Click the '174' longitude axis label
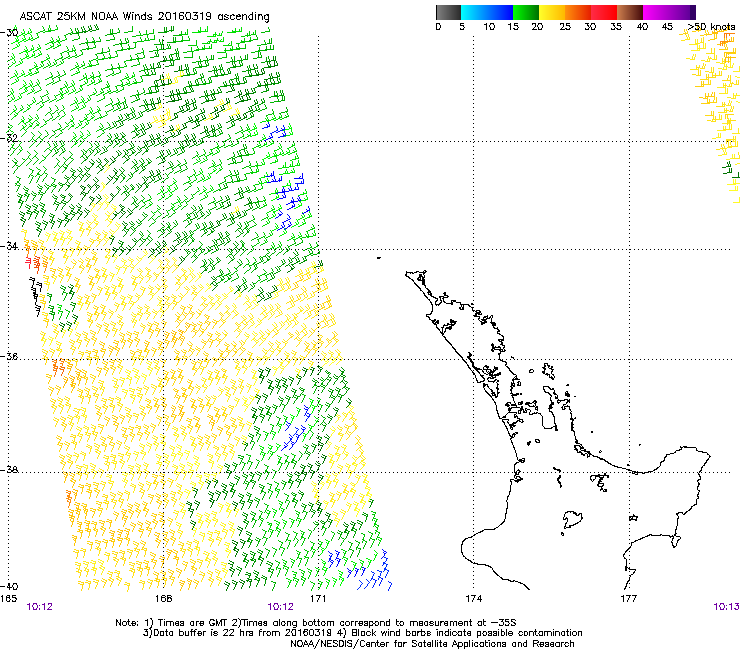This screenshot has width=740, height=650. pyautogui.click(x=473, y=599)
